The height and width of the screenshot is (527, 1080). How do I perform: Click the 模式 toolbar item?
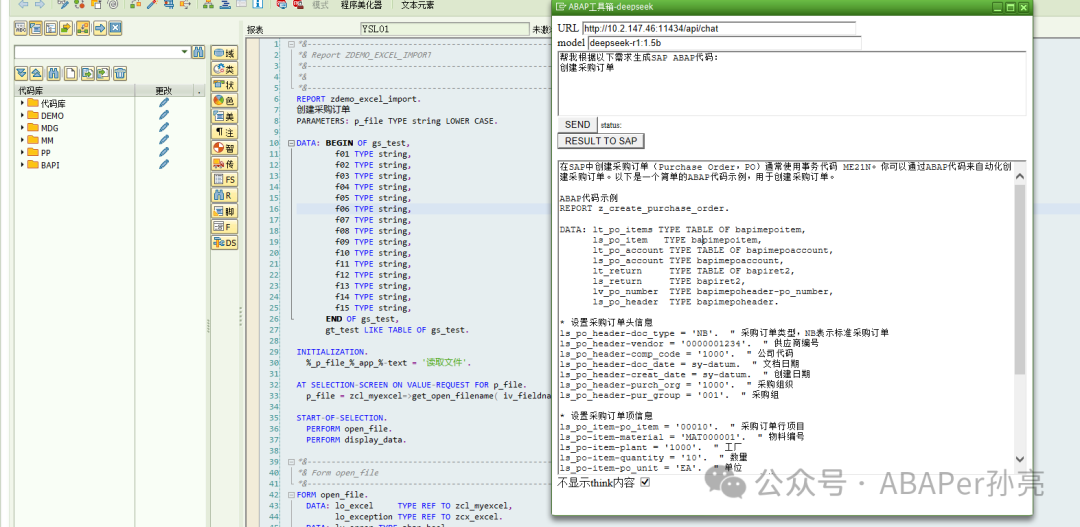320,5
